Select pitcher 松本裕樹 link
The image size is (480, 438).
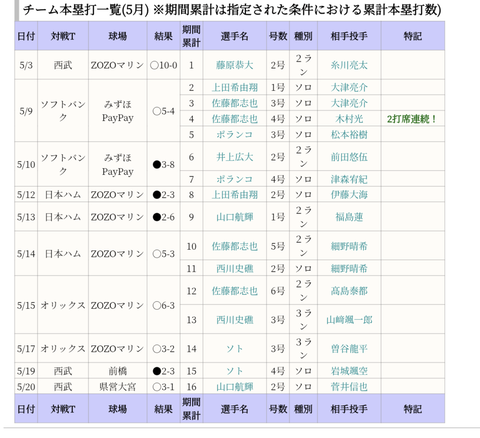349,134
